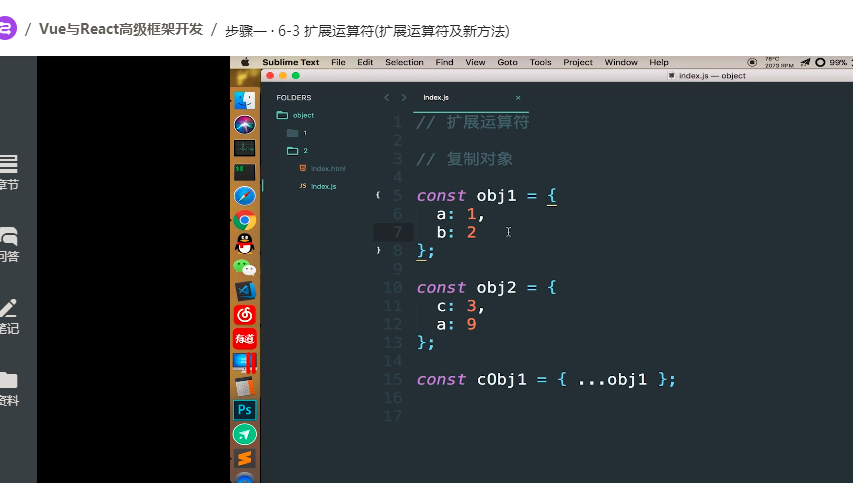The image size is (853, 483).
Task: Open Google Chrome from the Dock
Action: 245,220
